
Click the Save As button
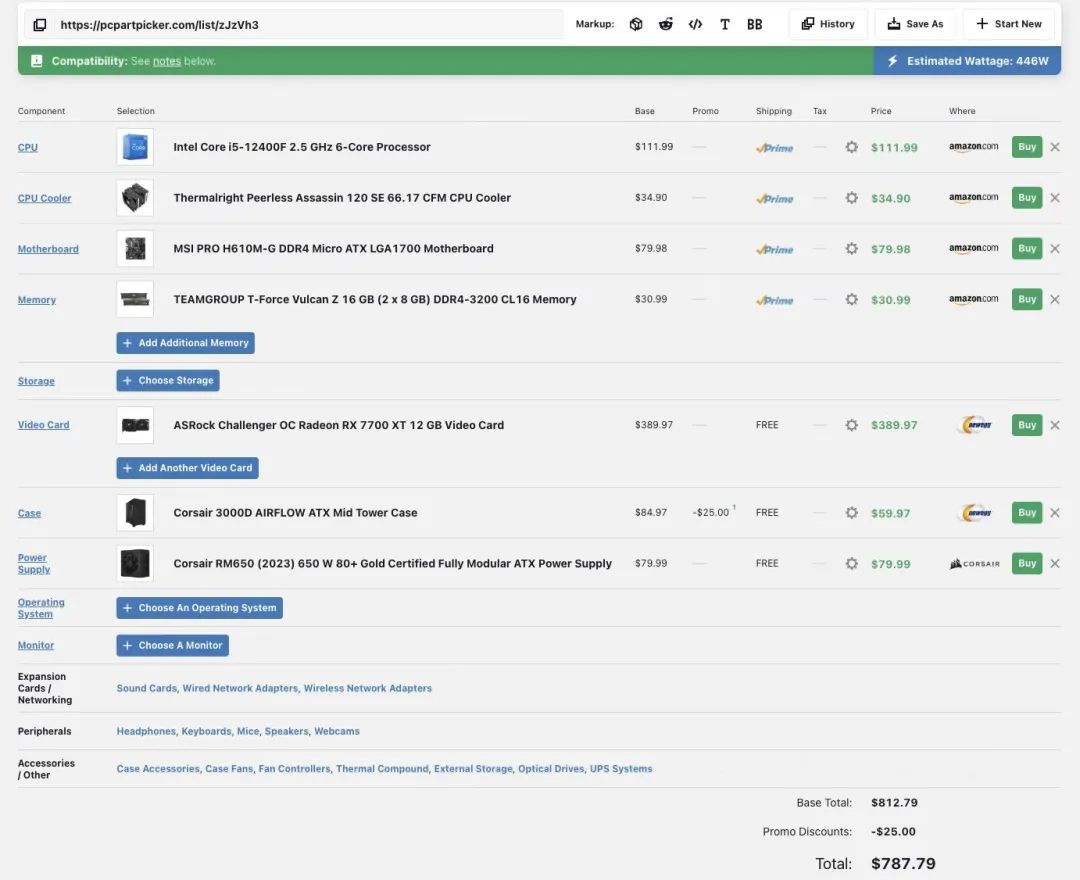point(915,24)
